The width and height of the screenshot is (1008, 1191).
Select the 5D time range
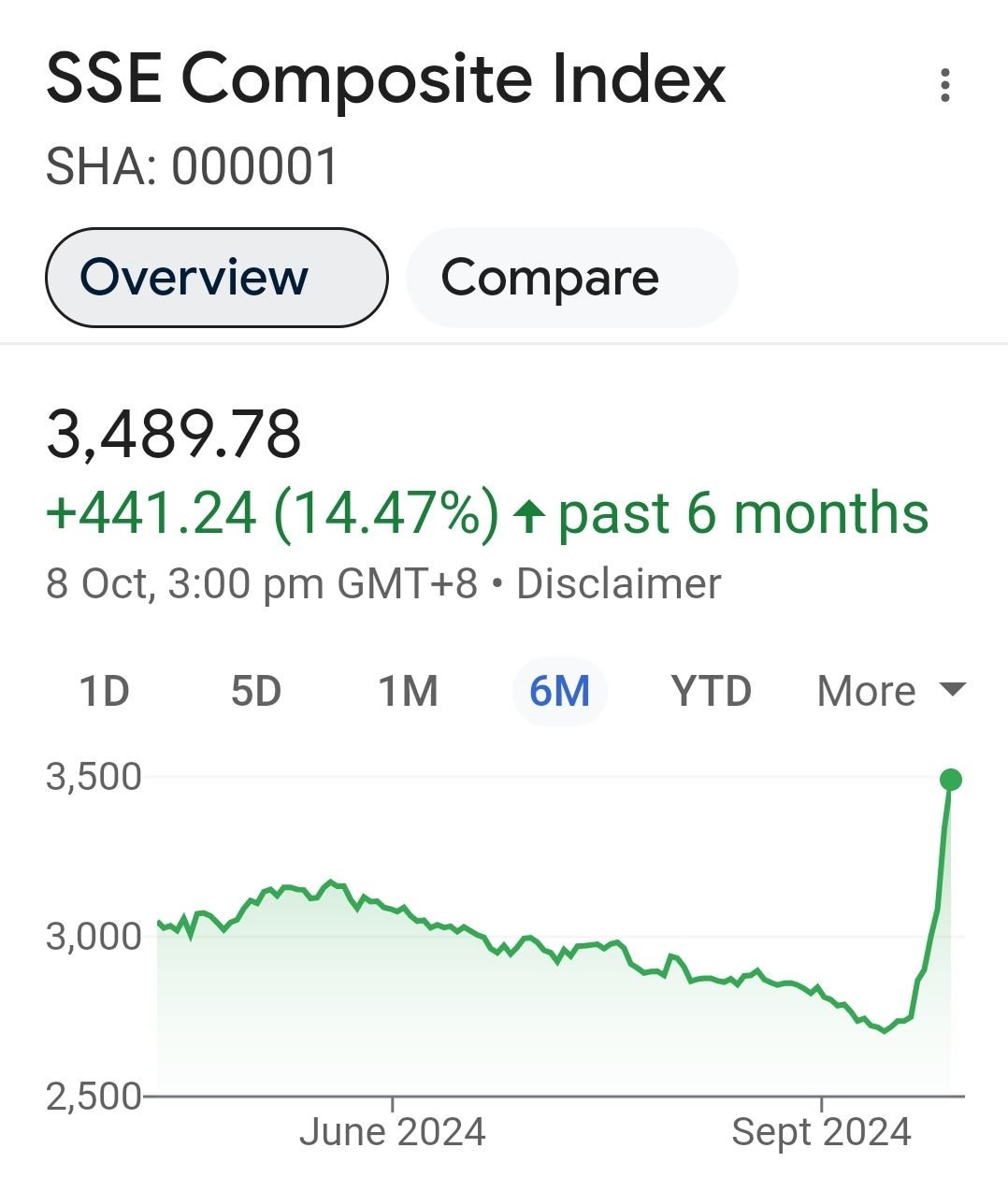[256, 692]
